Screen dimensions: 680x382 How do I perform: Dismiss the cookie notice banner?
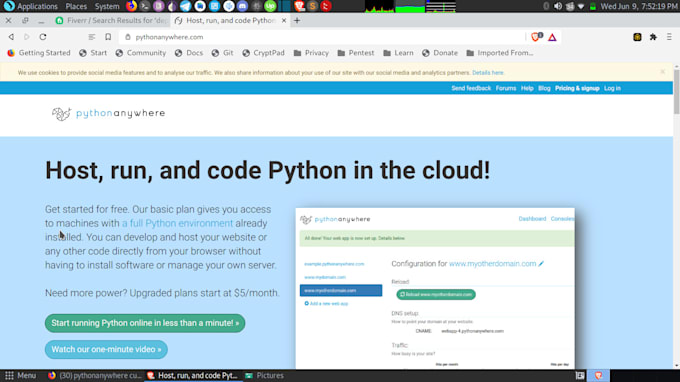click(x=663, y=72)
